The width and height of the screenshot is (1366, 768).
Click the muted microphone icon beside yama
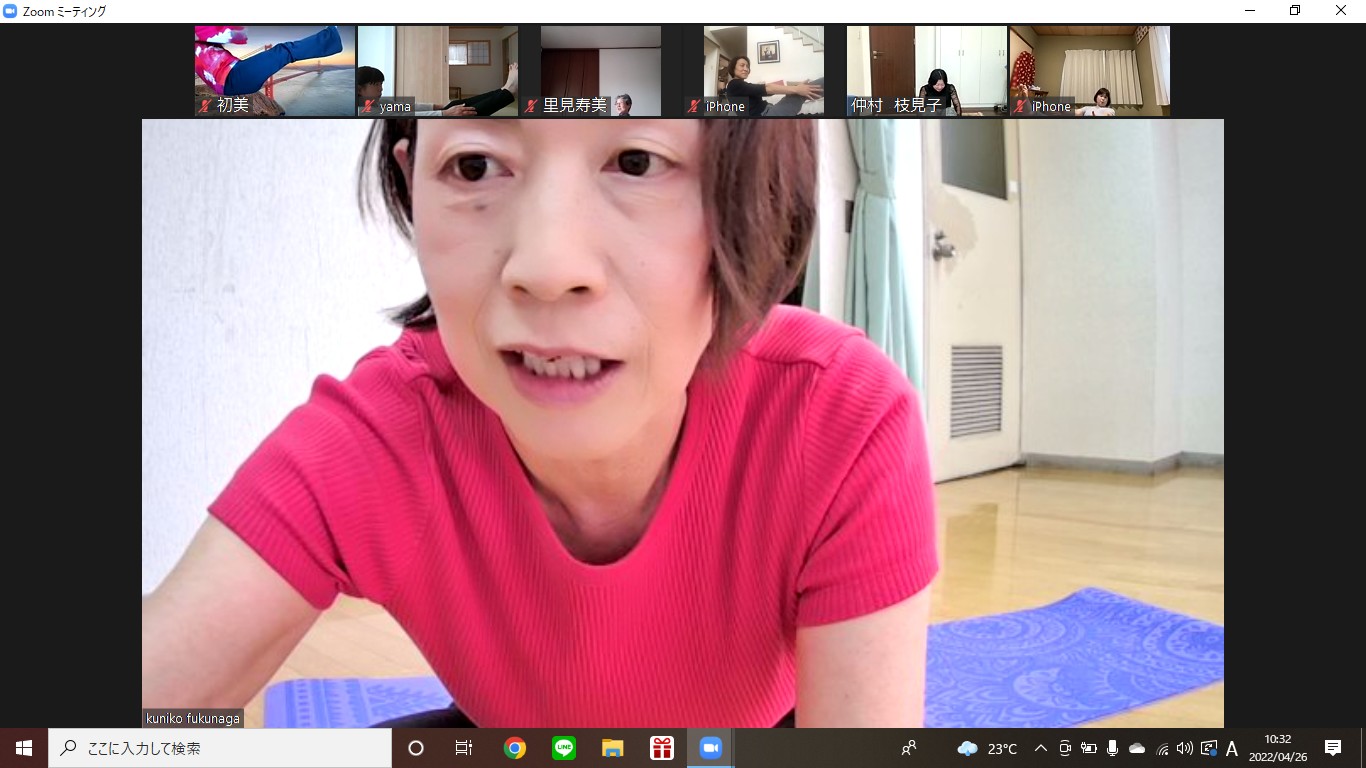click(368, 106)
